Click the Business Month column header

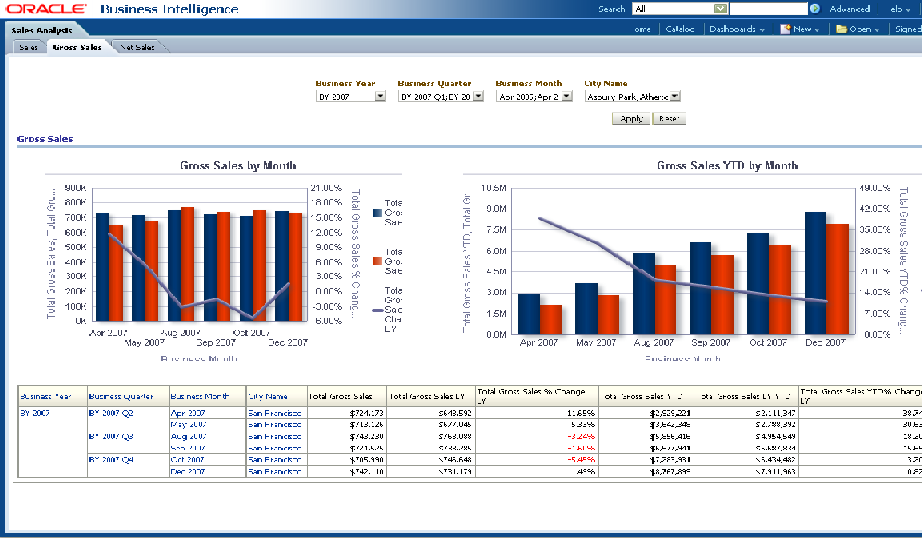[200, 396]
